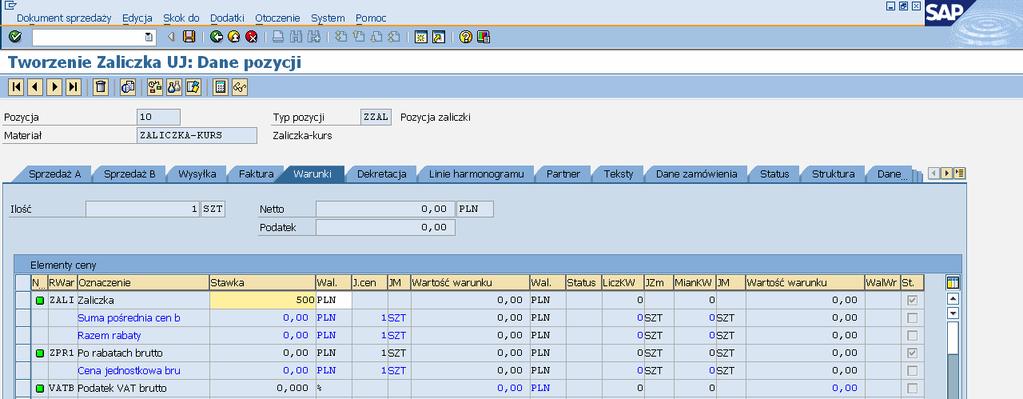Click the green Enter checkmark icon
Image resolution: width=1023 pixels, height=399 pixels.
click(15, 37)
